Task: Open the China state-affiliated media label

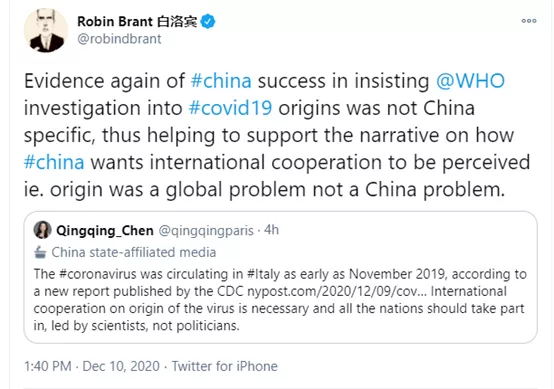Action: pos(134,252)
